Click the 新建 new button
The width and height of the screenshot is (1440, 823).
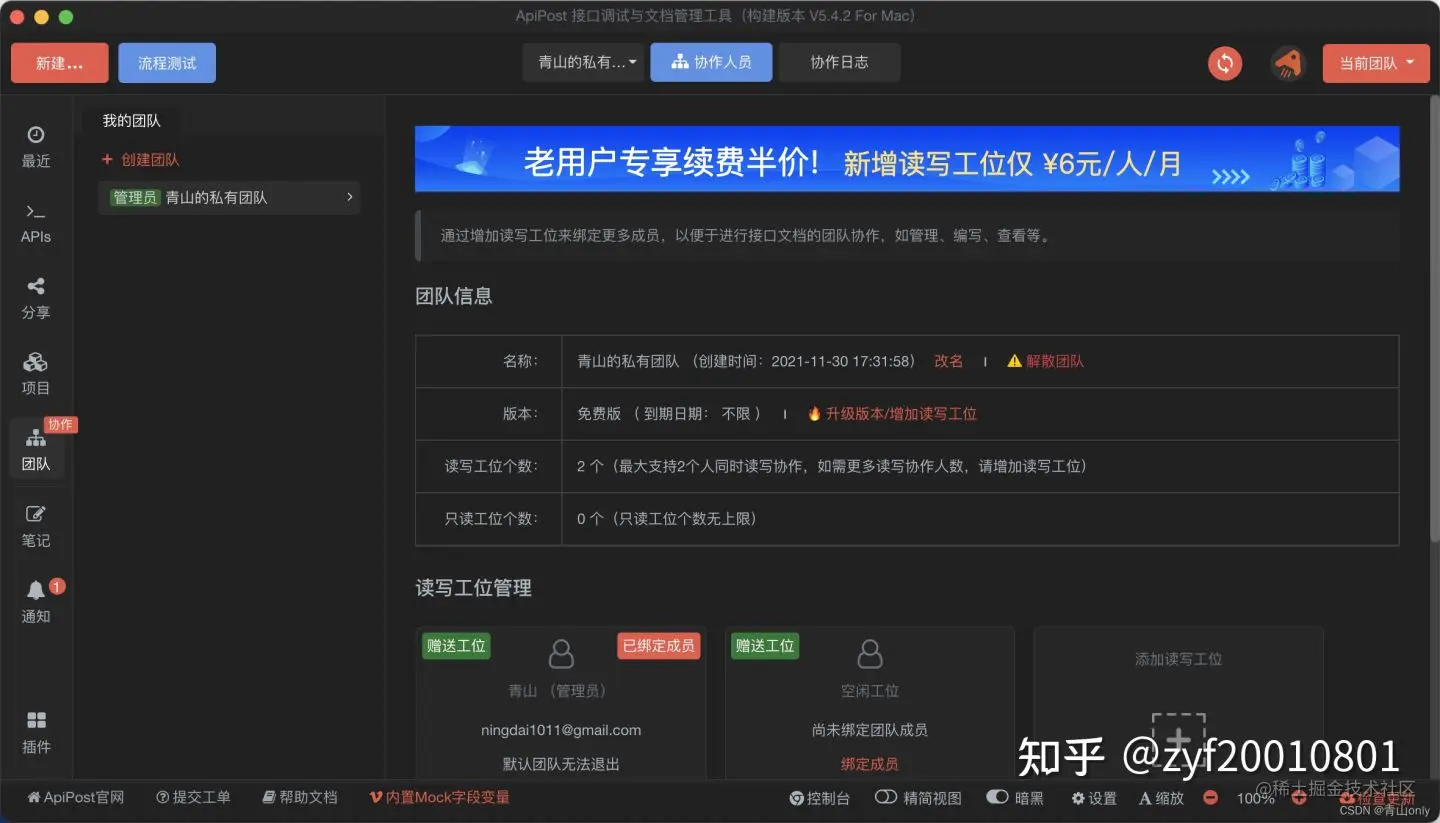tap(59, 63)
